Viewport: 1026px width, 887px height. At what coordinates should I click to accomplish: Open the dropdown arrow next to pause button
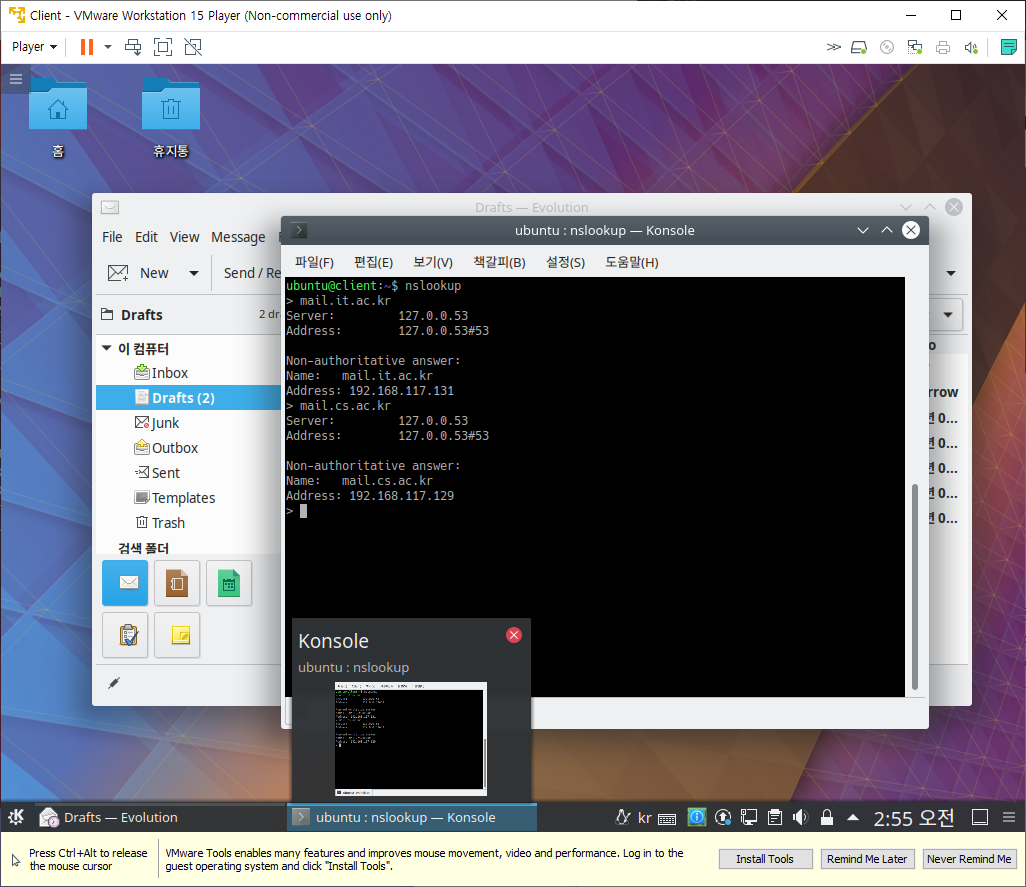point(108,47)
